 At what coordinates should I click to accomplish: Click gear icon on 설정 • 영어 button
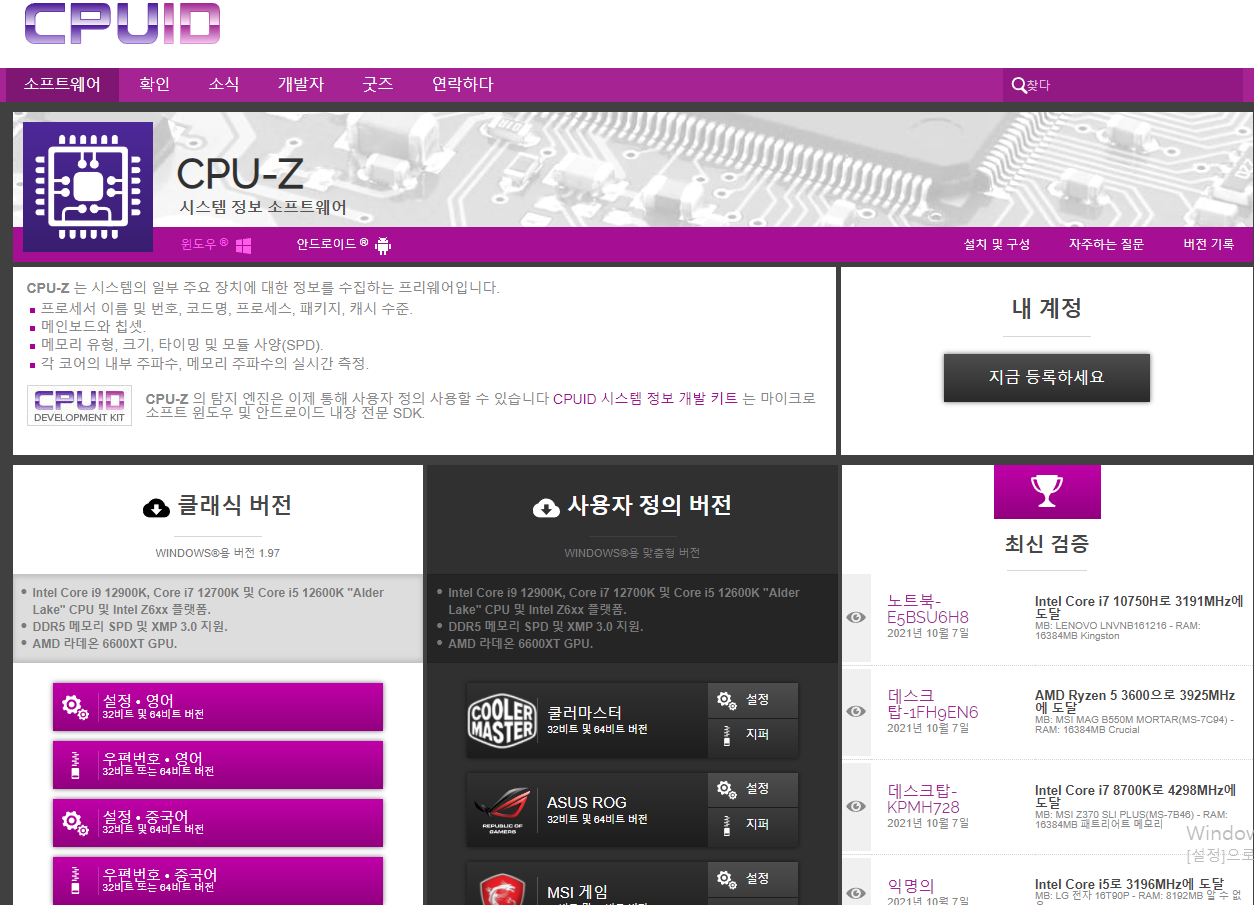click(x=75, y=707)
